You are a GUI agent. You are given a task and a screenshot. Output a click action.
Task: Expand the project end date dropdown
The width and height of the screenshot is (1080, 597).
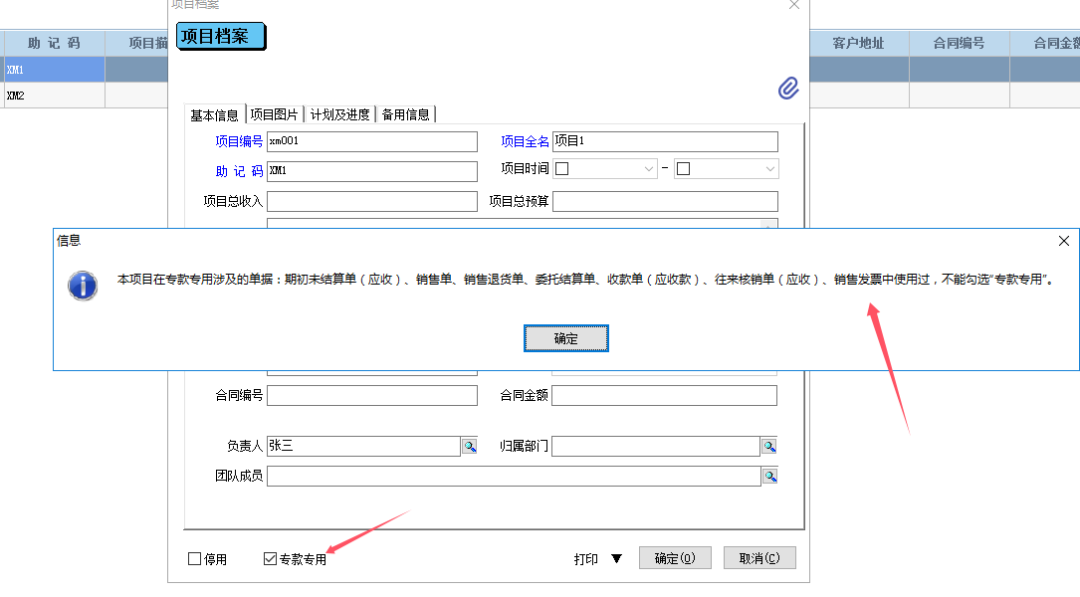[769, 169]
